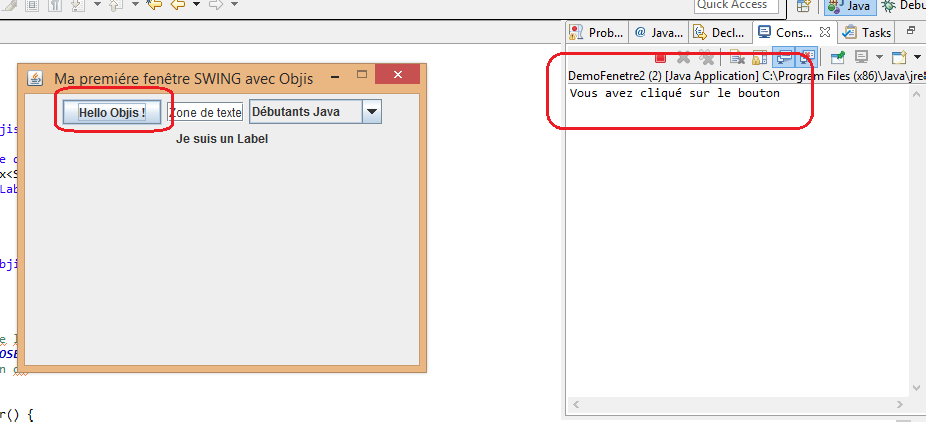This screenshot has width=932, height=428.
Task: Switch to the Java perspective
Action: coord(848,6)
